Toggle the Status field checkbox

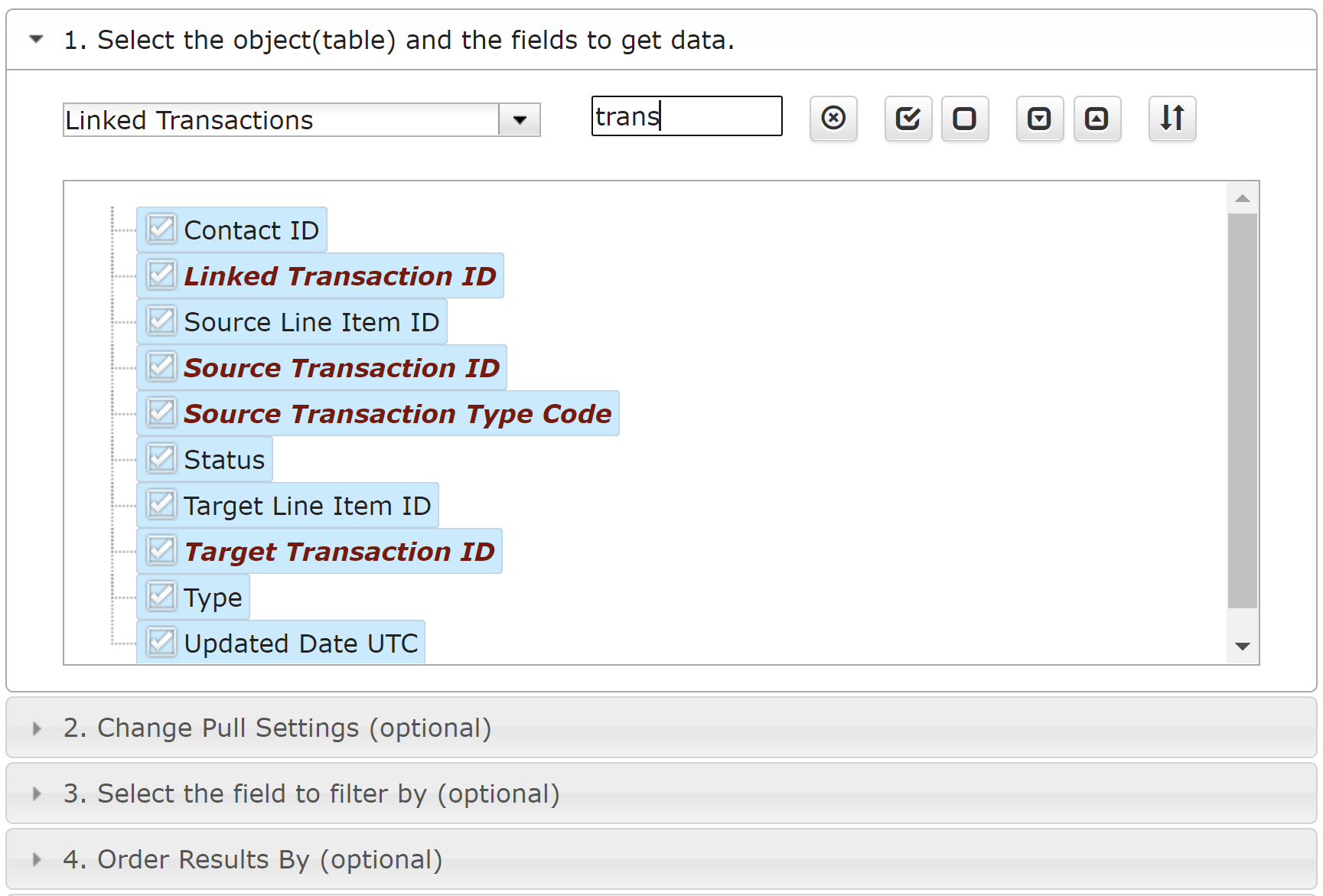(161, 459)
